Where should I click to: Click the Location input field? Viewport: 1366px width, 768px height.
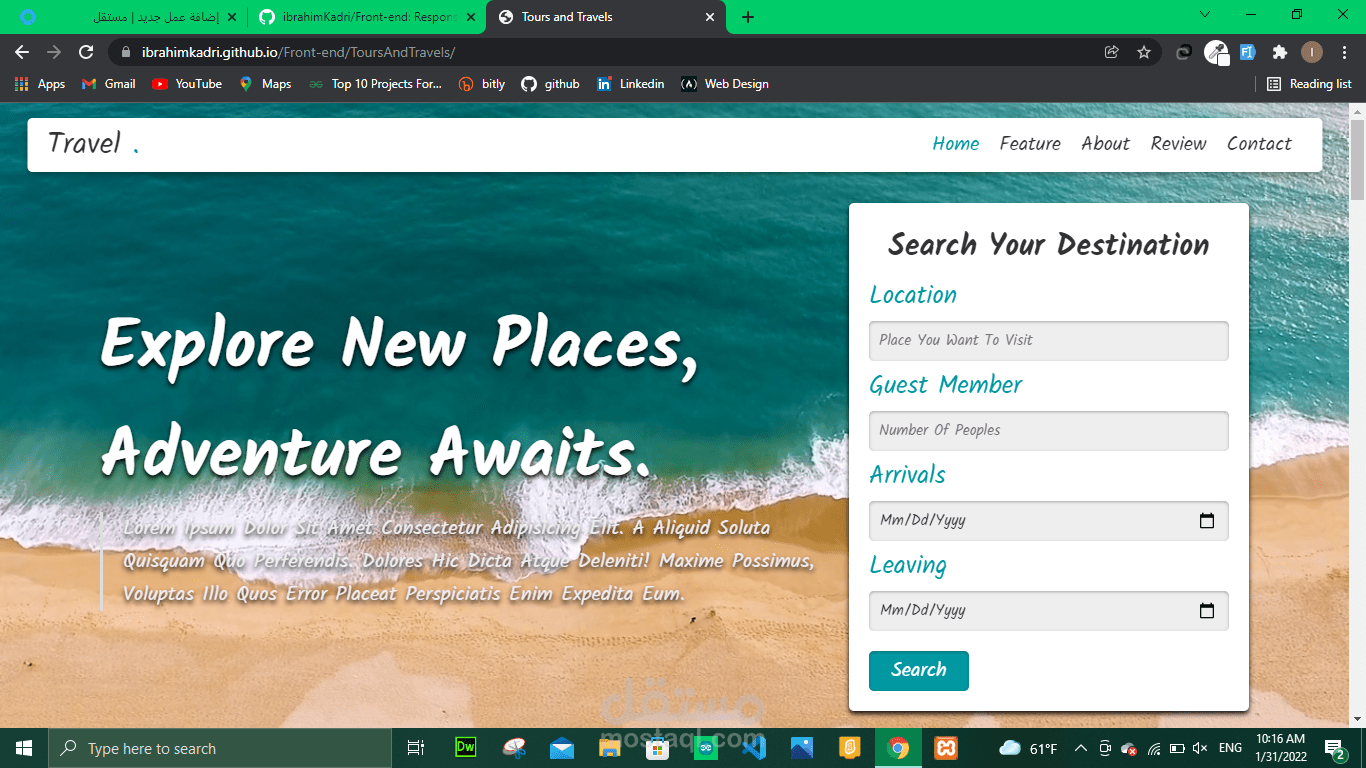coord(1048,340)
